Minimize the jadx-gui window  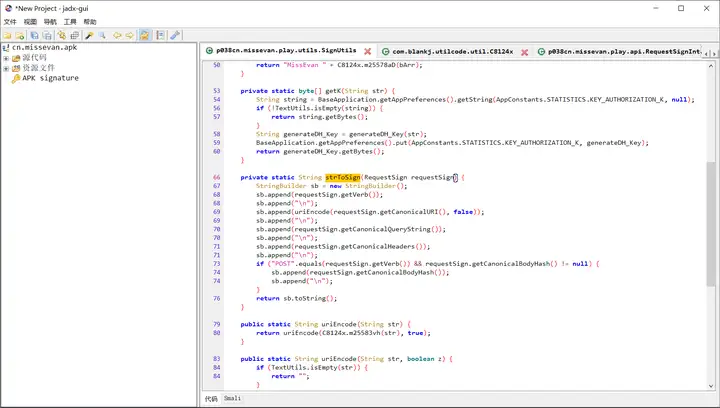pos(656,8)
